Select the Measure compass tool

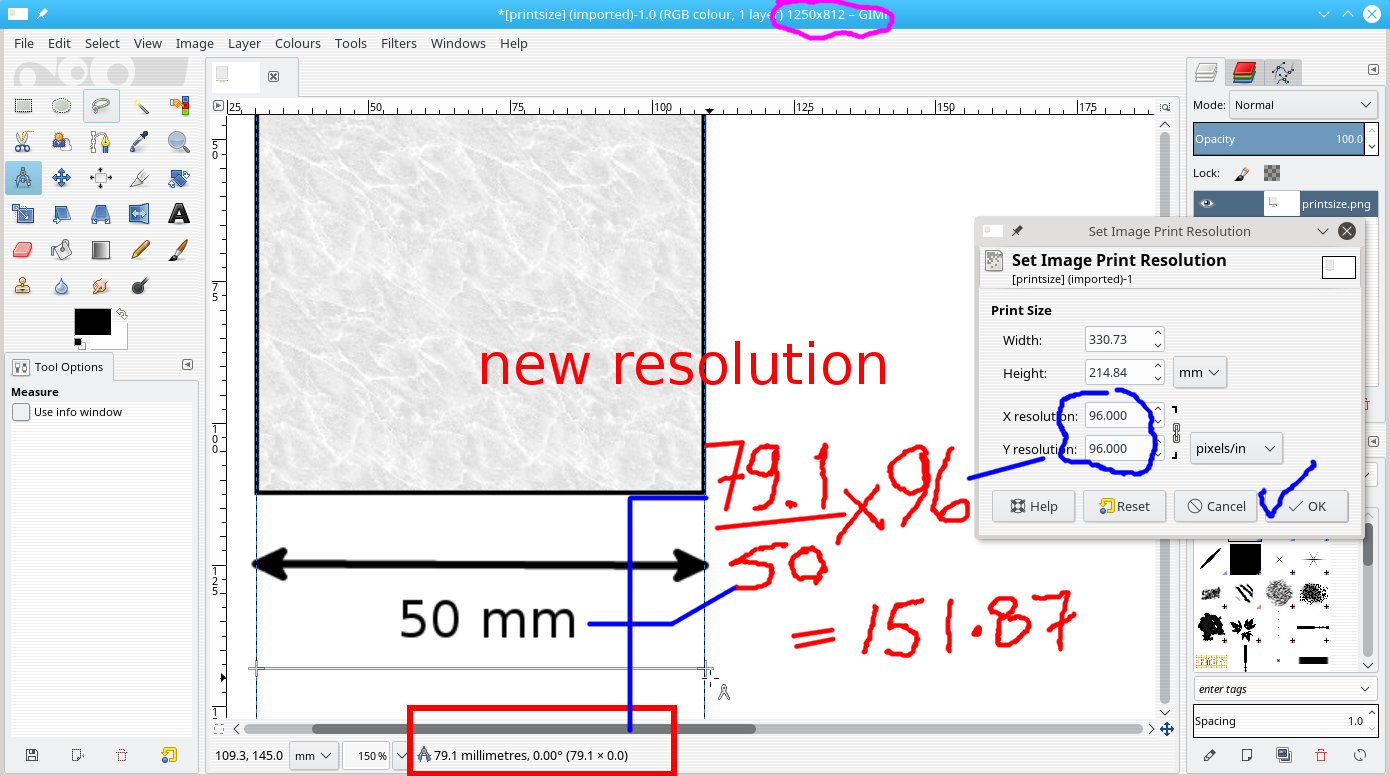(23, 178)
